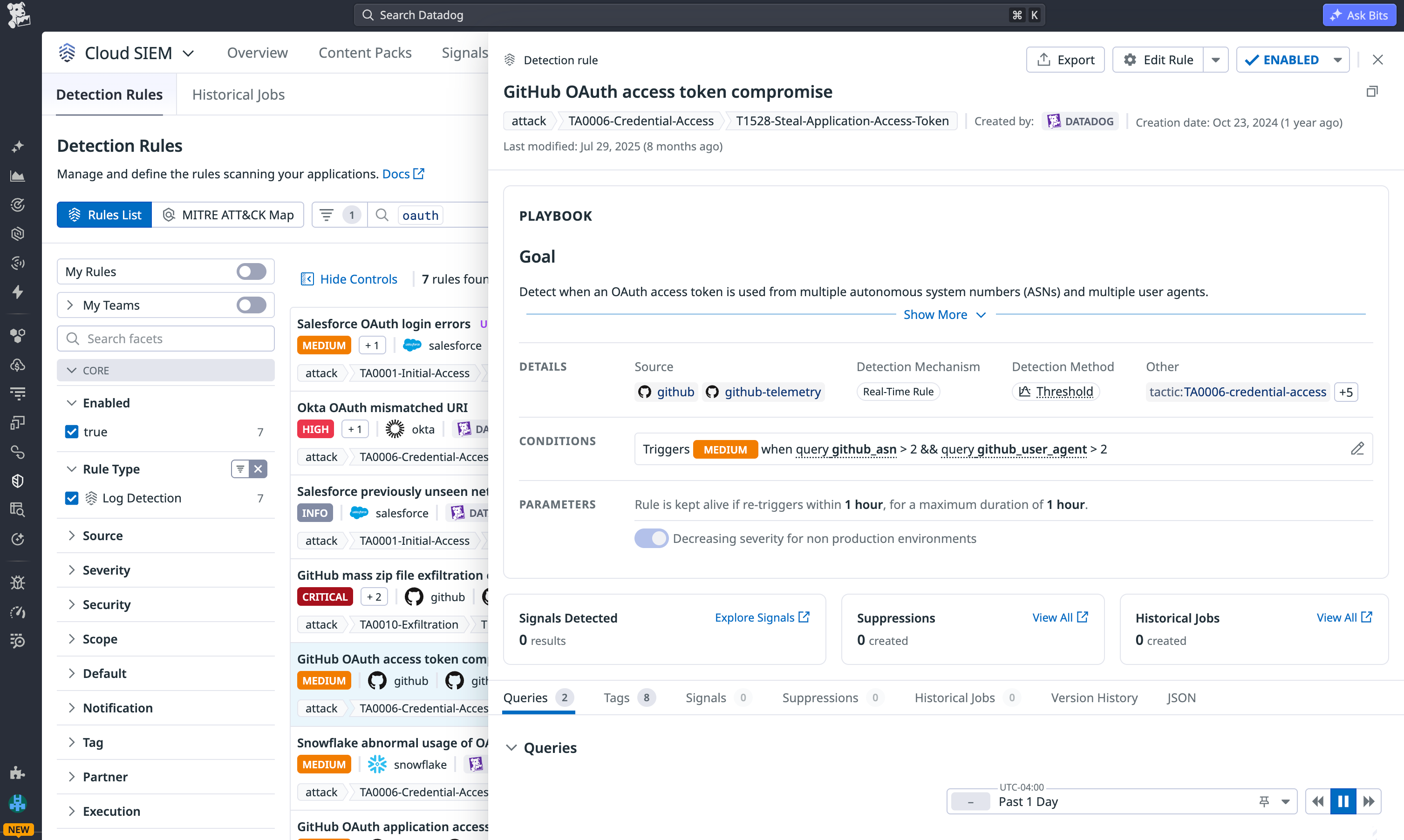Toggle the My Rules switch
Viewport: 1404px width, 840px height.
click(251, 271)
